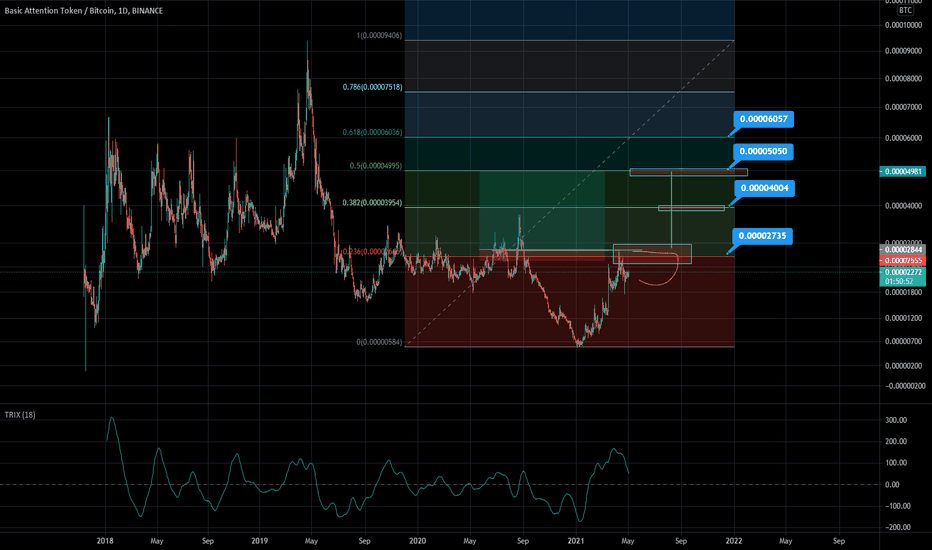
Task: Select the 0.00007000 price scale label
Action: (903, 107)
